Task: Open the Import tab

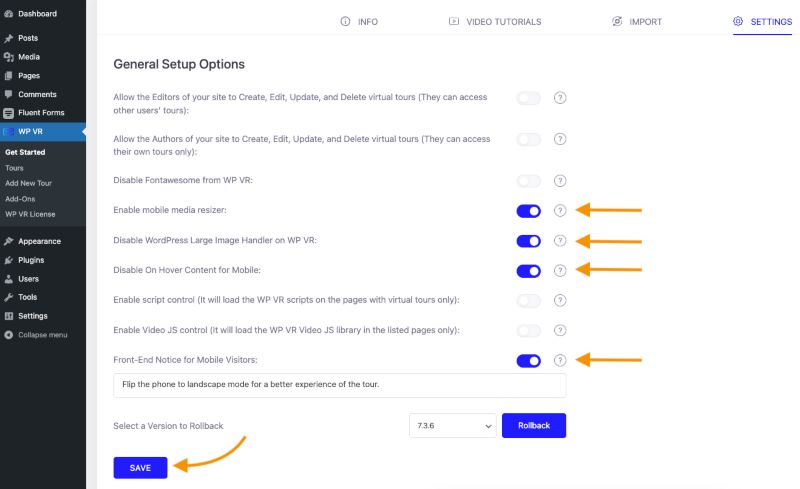Action: [x=637, y=21]
